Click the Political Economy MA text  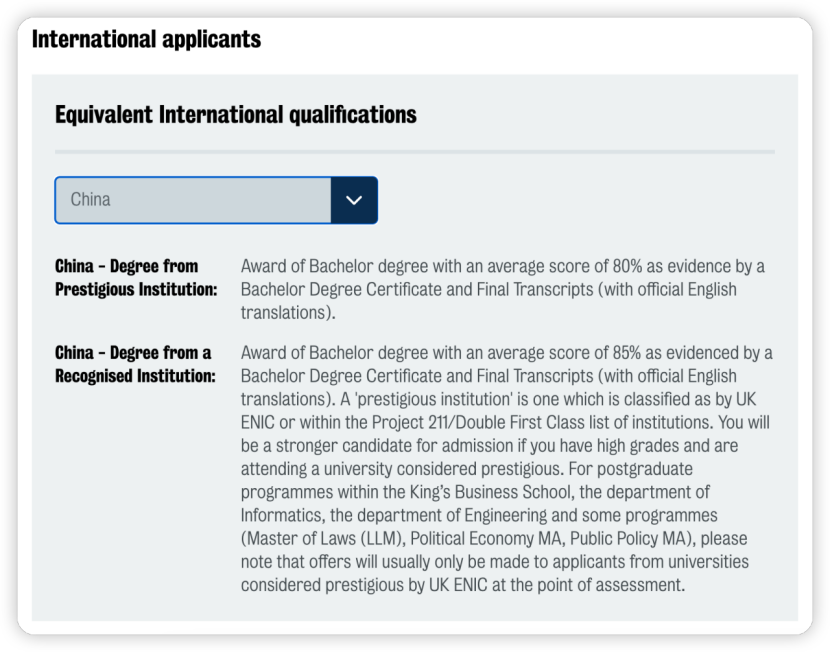click(486, 539)
